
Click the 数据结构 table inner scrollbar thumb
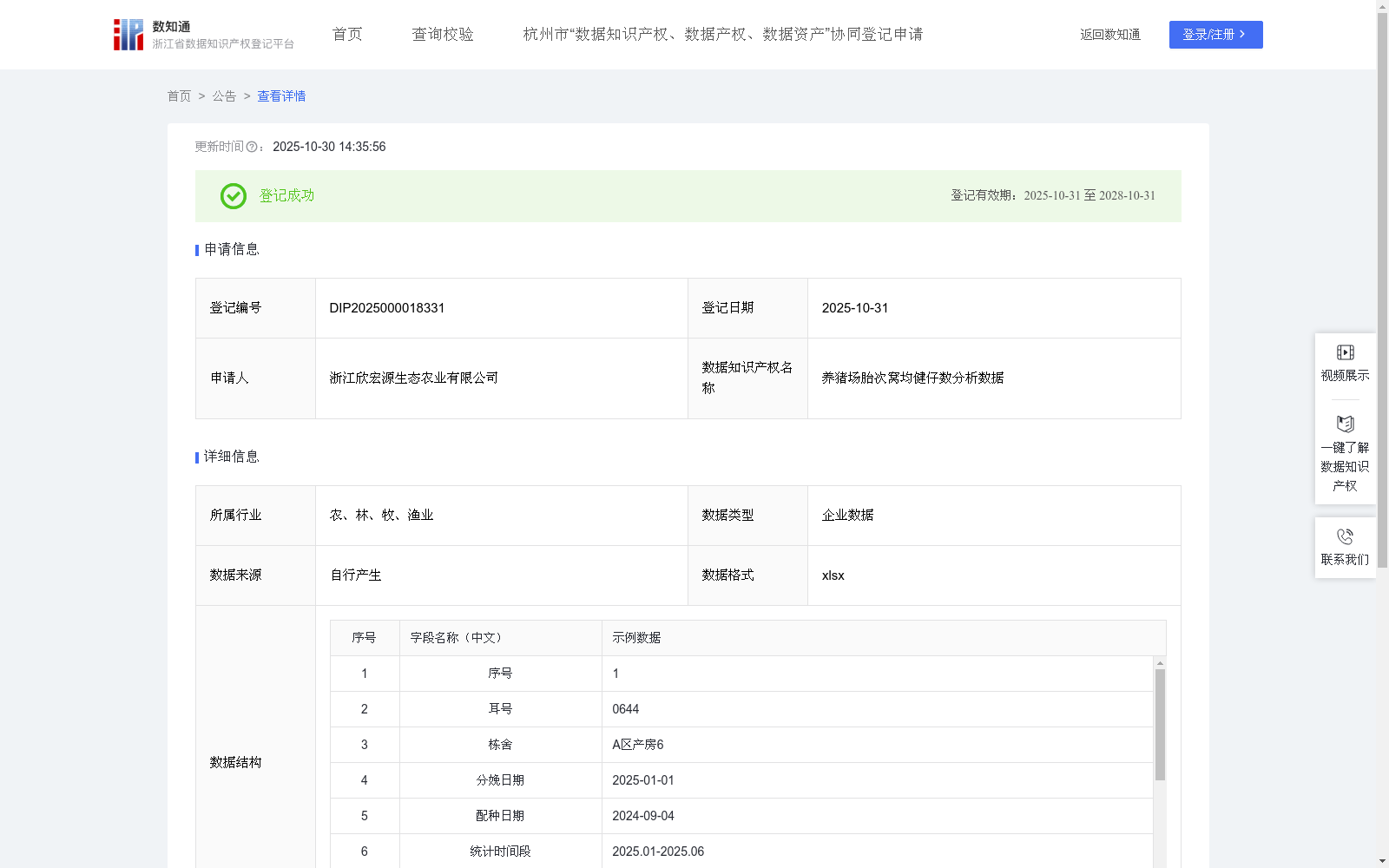pyautogui.click(x=1160, y=725)
